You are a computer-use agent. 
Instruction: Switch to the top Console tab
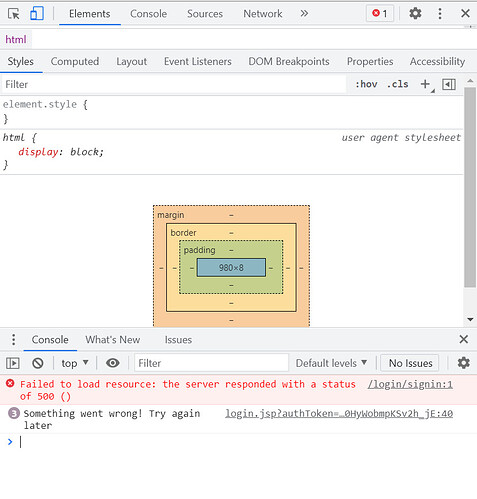coord(148,14)
